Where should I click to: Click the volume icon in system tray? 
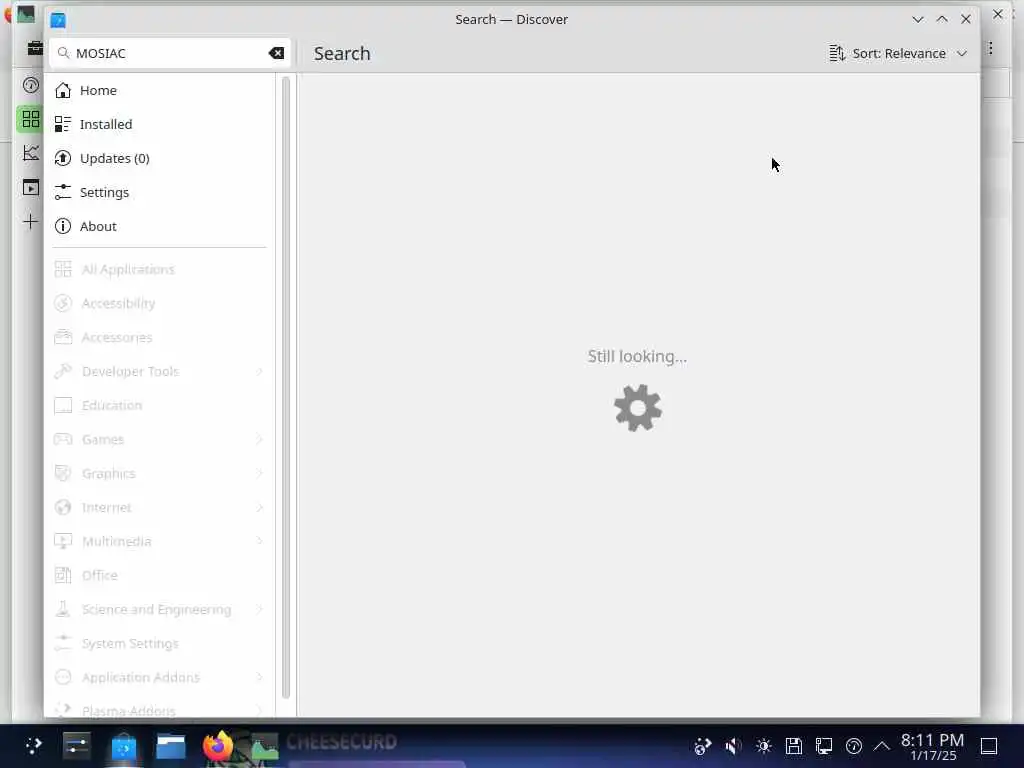[733, 746]
